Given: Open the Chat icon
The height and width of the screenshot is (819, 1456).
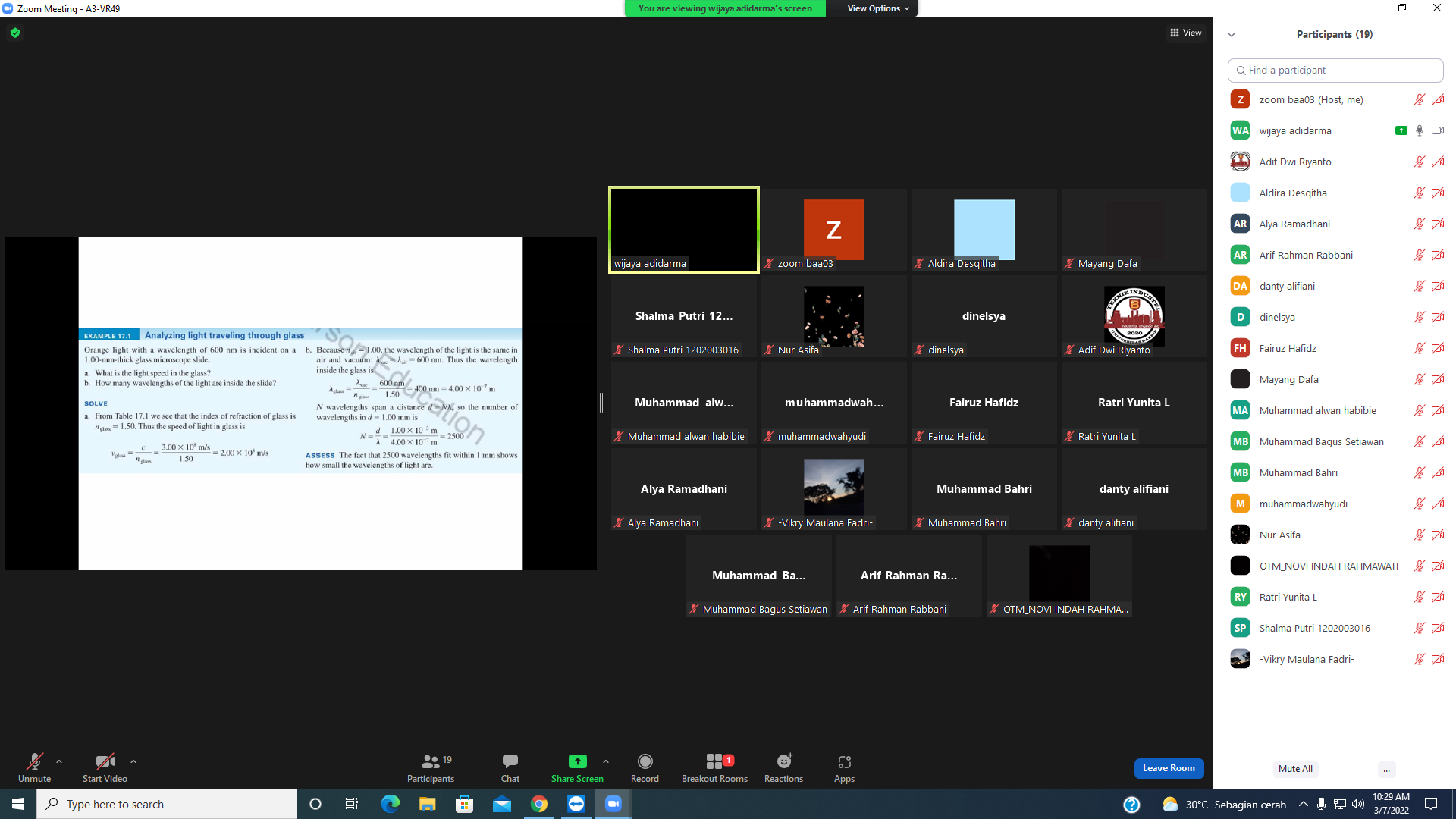Looking at the screenshot, I should [x=510, y=761].
